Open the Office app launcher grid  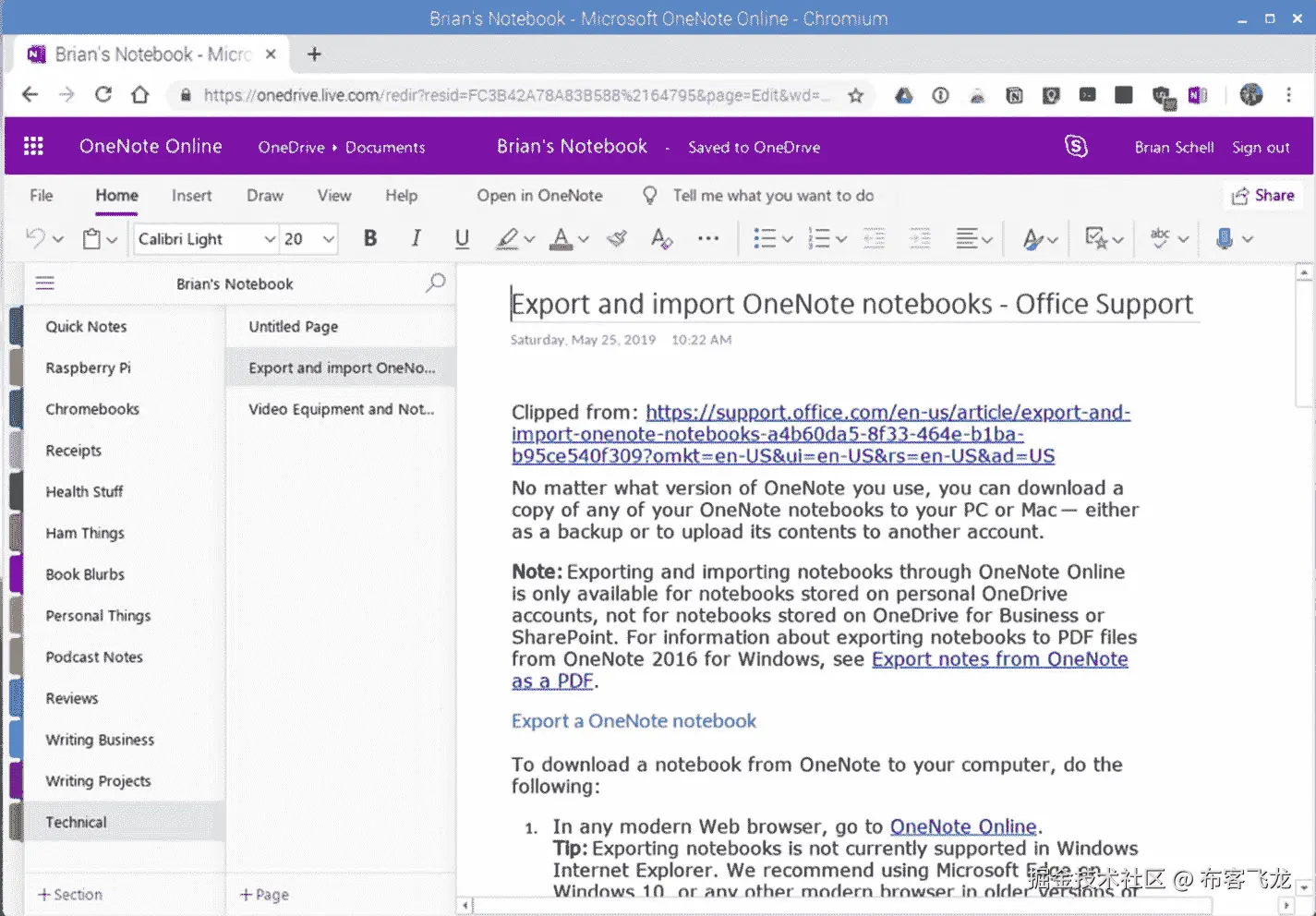(x=34, y=147)
